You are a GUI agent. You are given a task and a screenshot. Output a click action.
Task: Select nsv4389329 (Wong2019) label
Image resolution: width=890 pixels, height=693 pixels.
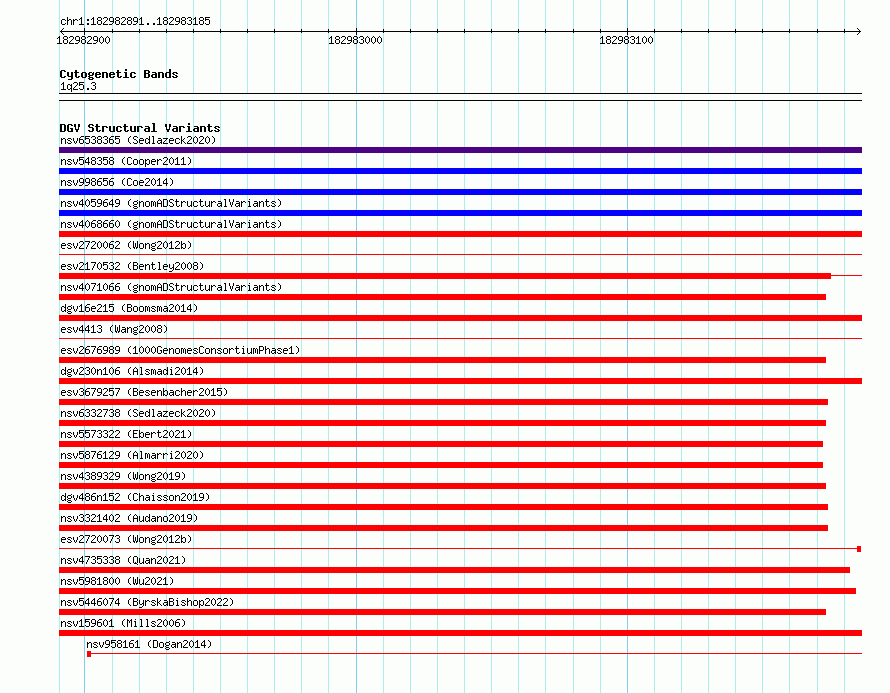(x=123, y=476)
